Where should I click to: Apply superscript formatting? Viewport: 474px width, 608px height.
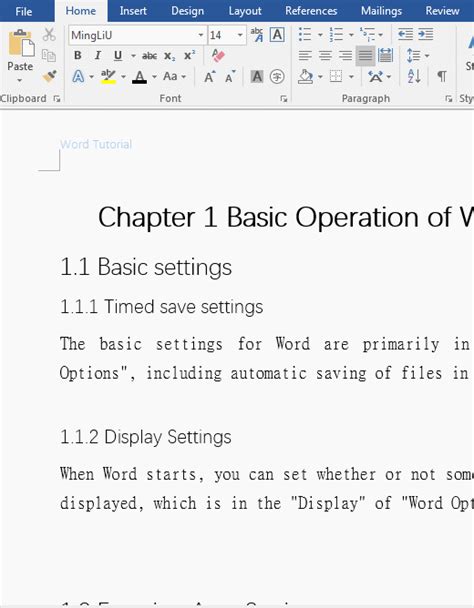coord(189,56)
